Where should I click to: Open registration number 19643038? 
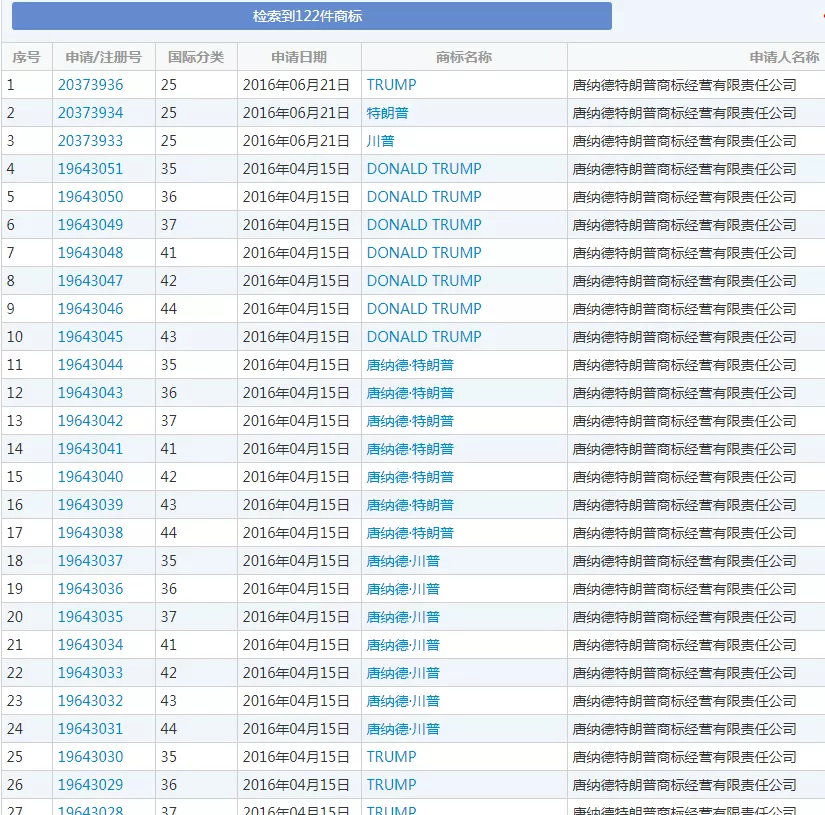(90, 533)
